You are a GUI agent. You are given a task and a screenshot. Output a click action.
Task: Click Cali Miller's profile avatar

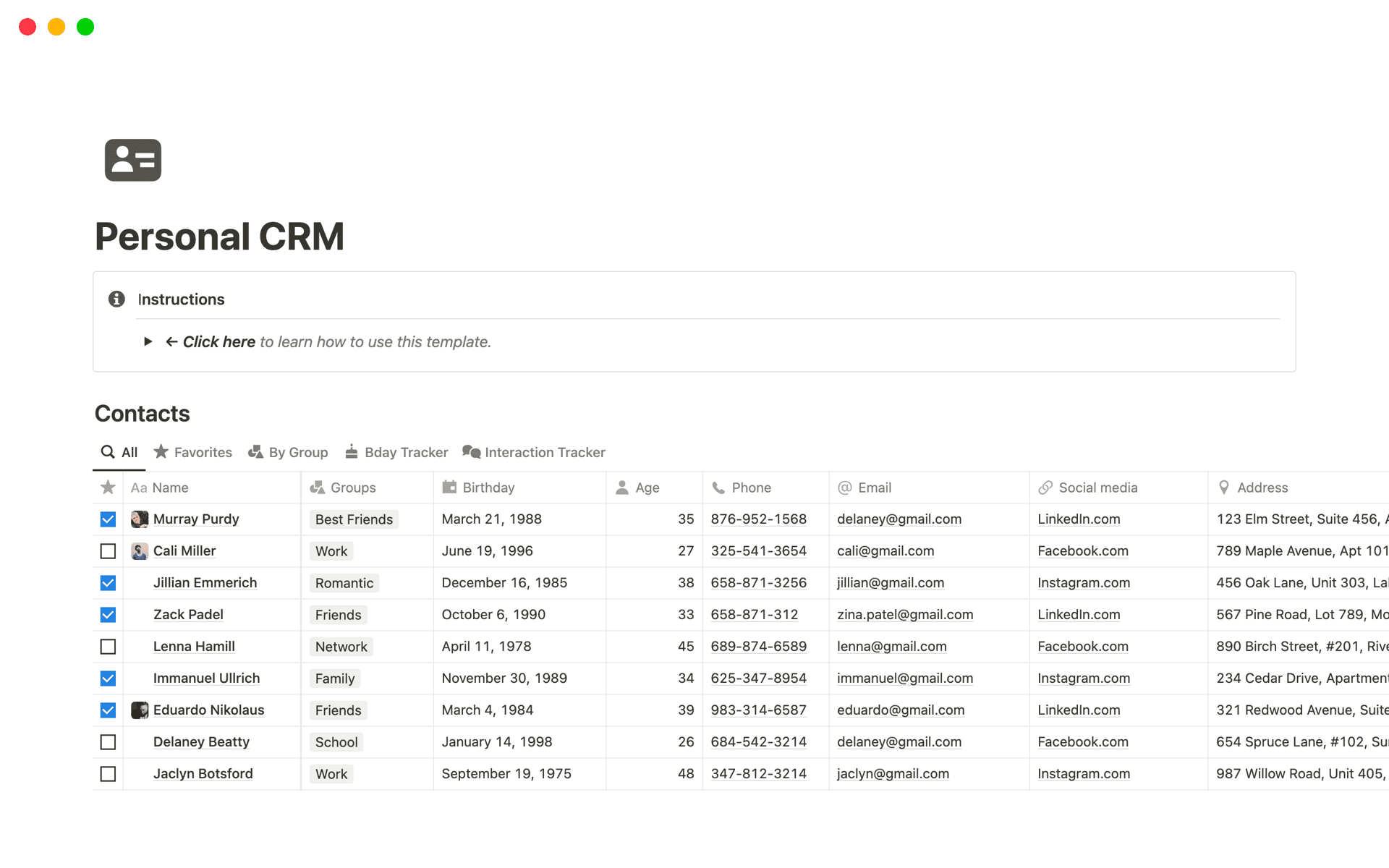pyautogui.click(x=139, y=550)
